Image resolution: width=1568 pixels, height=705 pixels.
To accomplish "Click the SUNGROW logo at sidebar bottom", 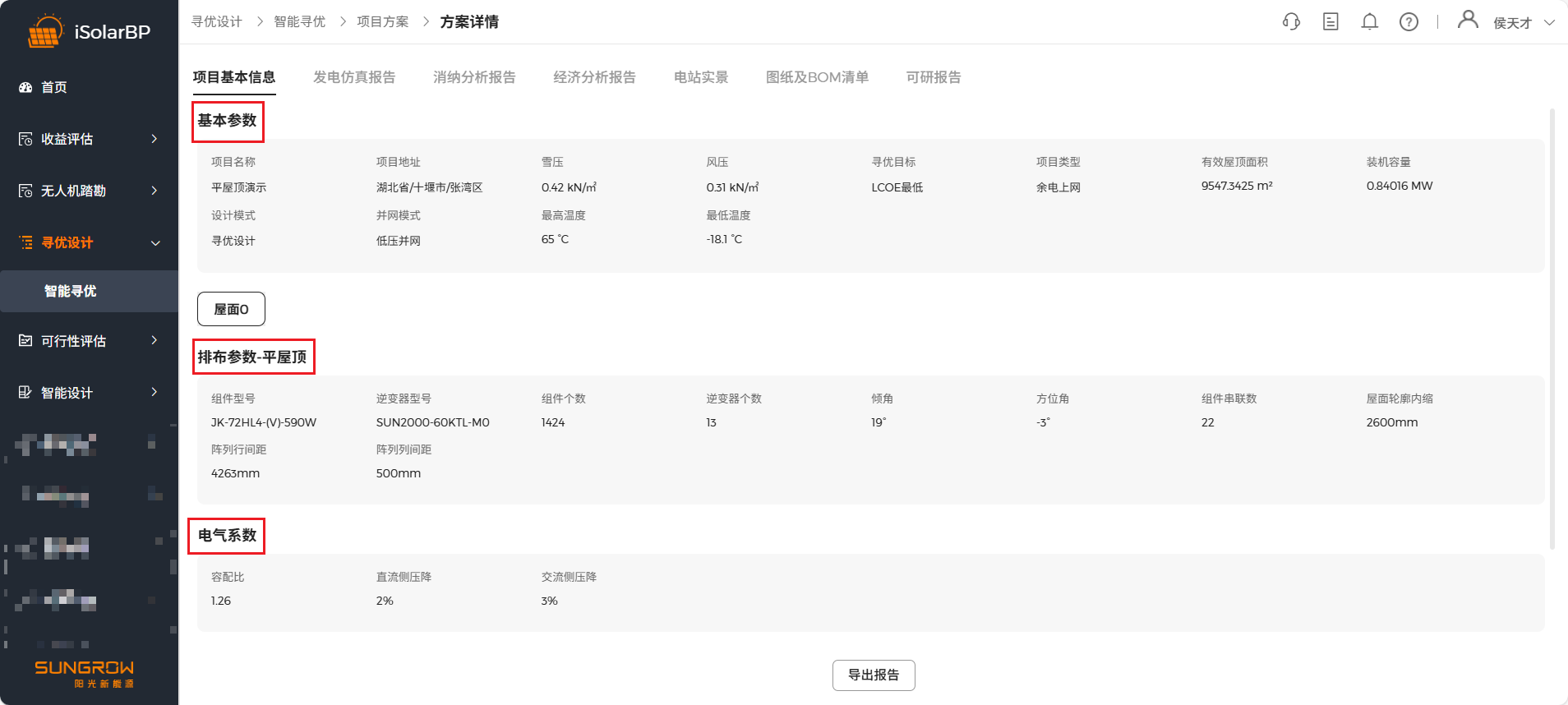I will click(x=84, y=673).
